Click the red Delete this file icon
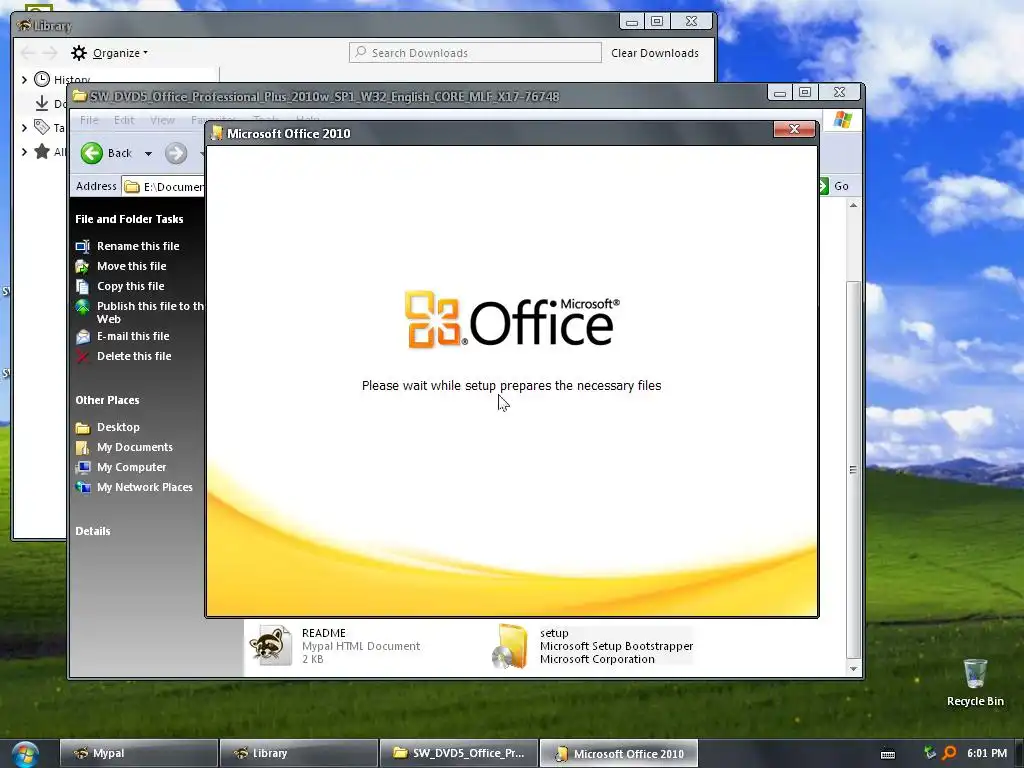The width and height of the screenshot is (1024, 768). pyautogui.click(x=82, y=357)
